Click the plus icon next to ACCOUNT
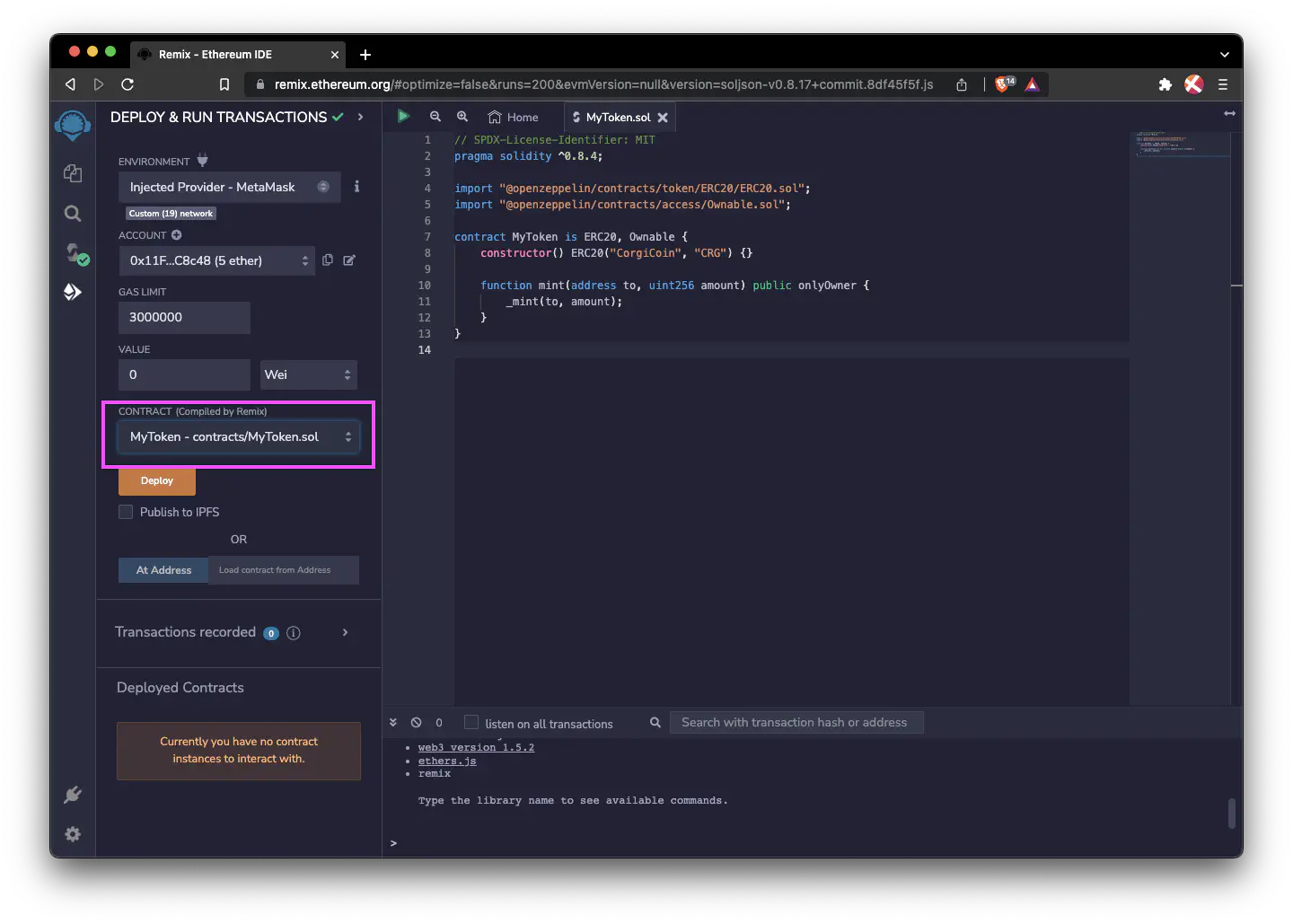 (177, 235)
